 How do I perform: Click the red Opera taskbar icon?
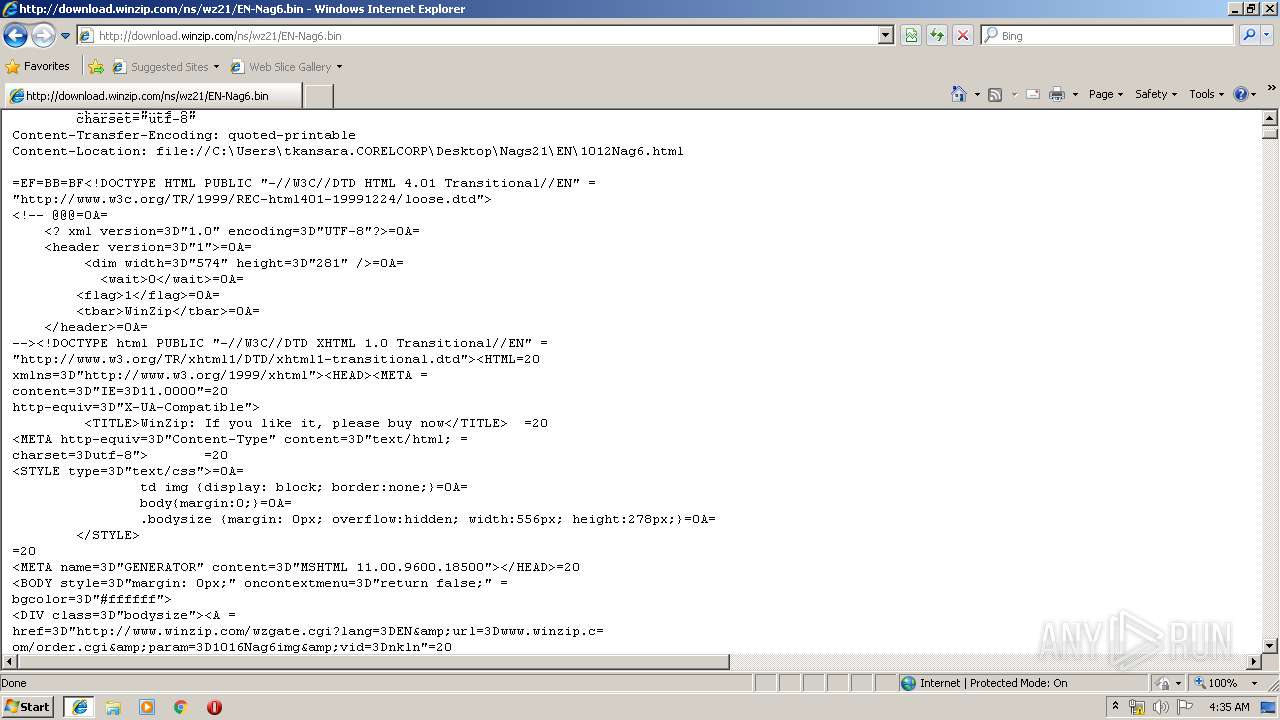(x=214, y=707)
